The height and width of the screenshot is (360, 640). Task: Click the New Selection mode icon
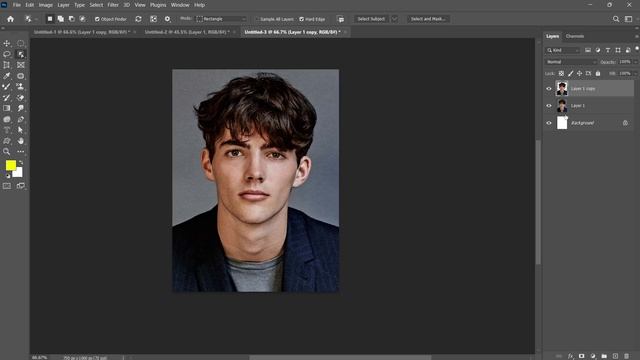tap(50, 19)
